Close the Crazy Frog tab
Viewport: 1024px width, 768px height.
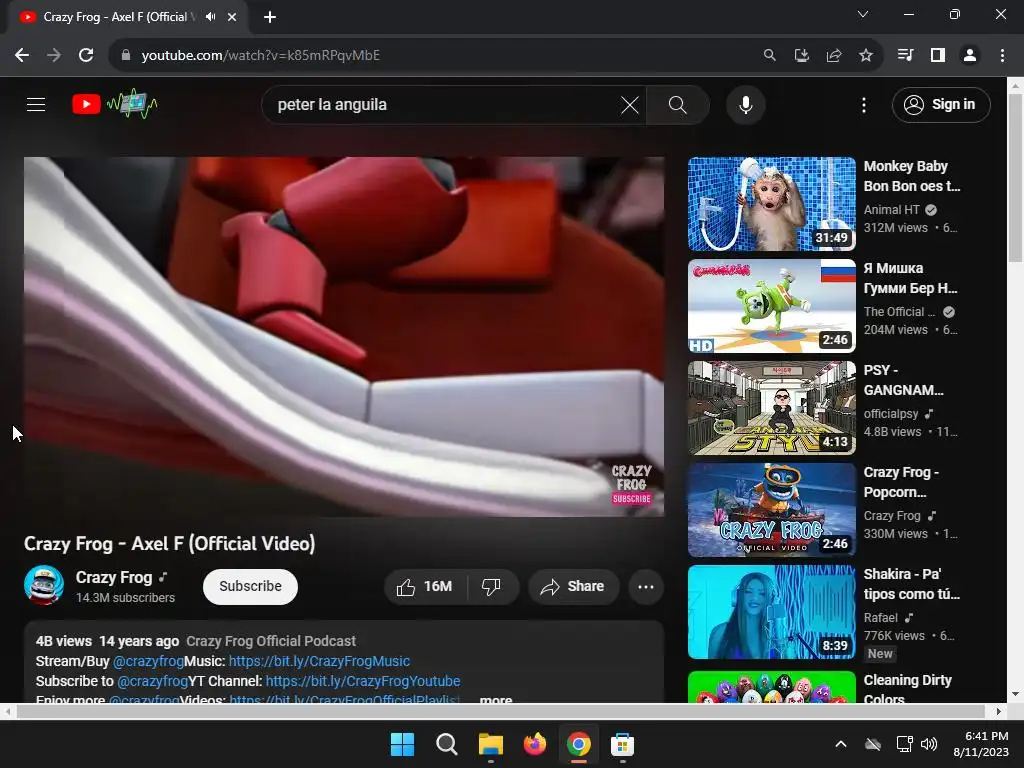click(232, 17)
